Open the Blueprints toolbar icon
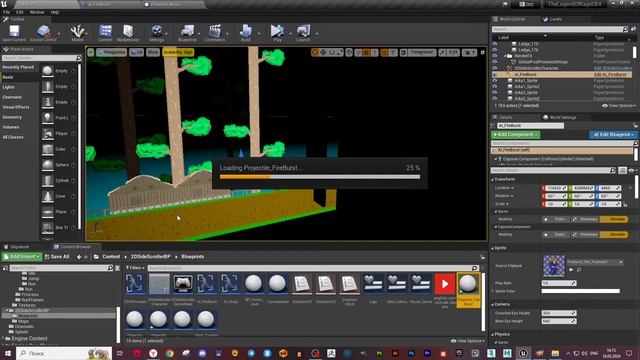Screen dimensions: 640x360 187,33
